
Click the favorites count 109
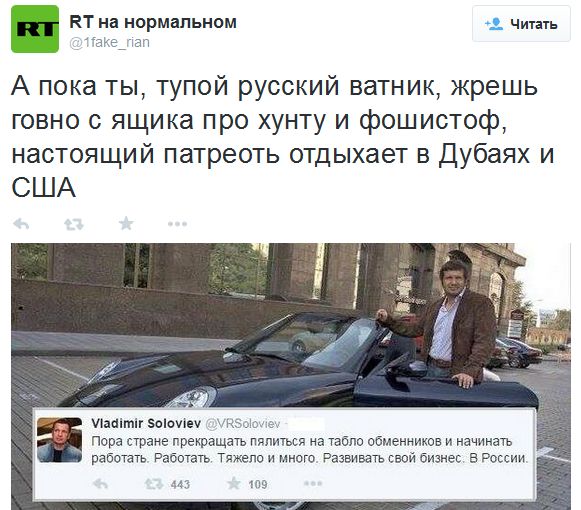258,484
